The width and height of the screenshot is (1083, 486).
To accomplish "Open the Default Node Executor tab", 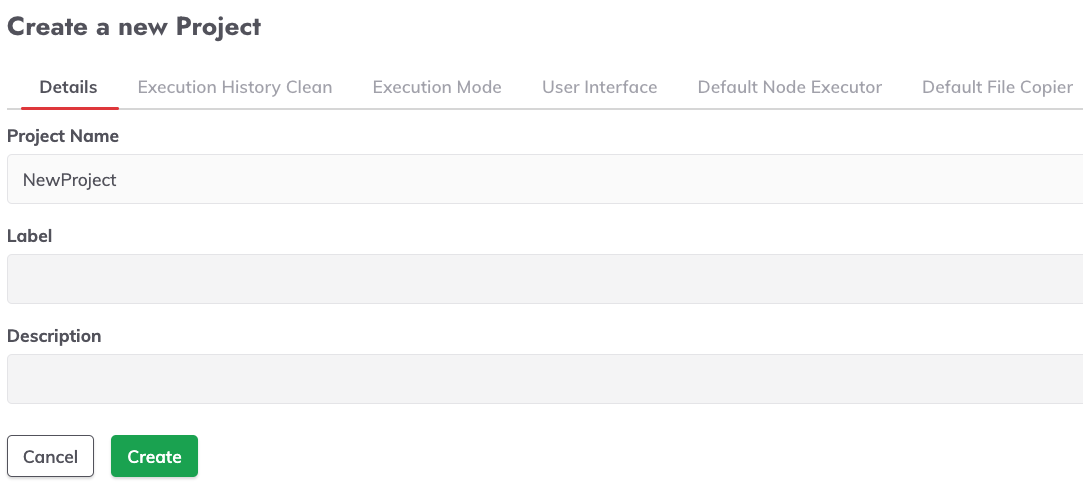I will tap(789, 88).
